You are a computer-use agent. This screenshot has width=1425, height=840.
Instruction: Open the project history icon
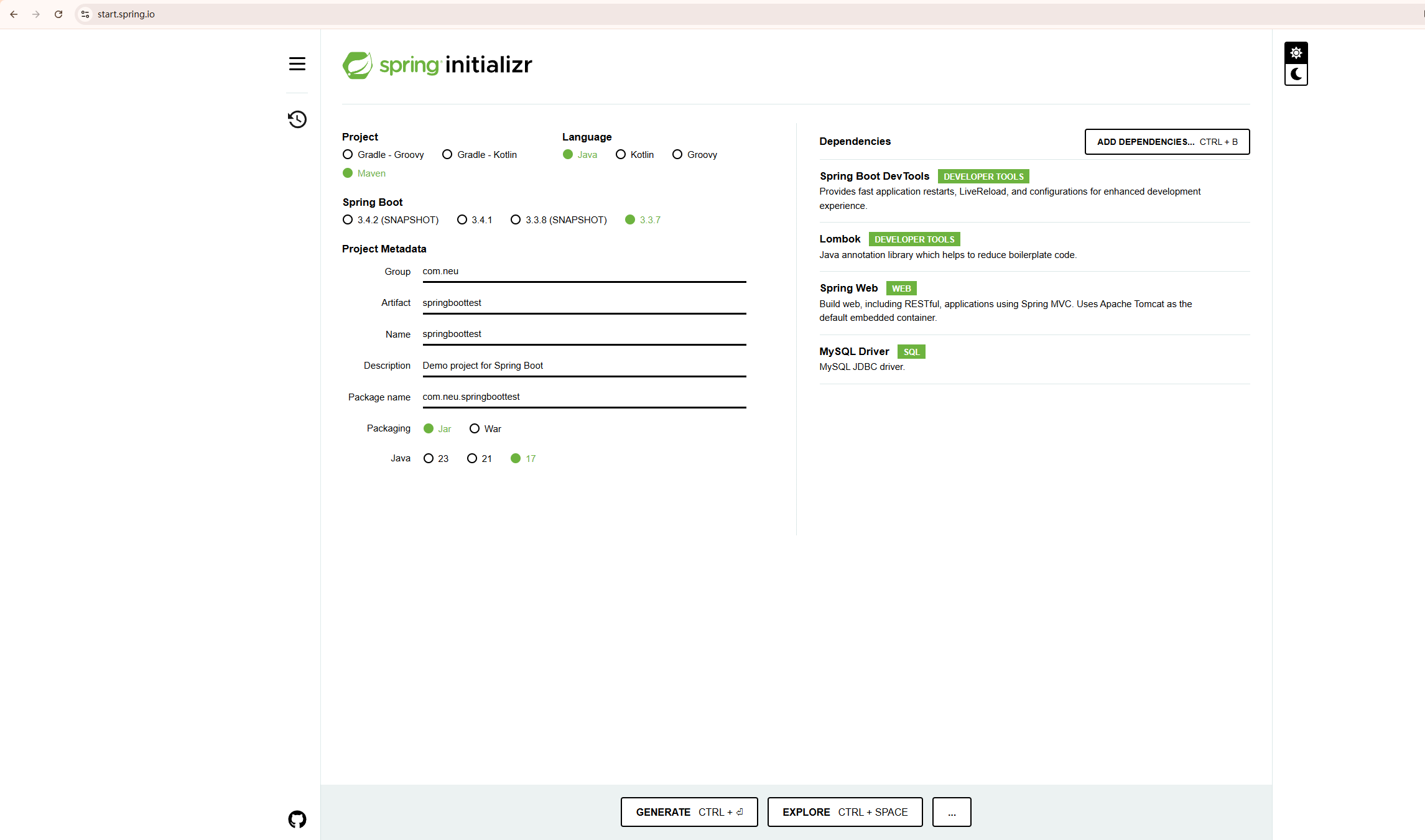coord(297,119)
